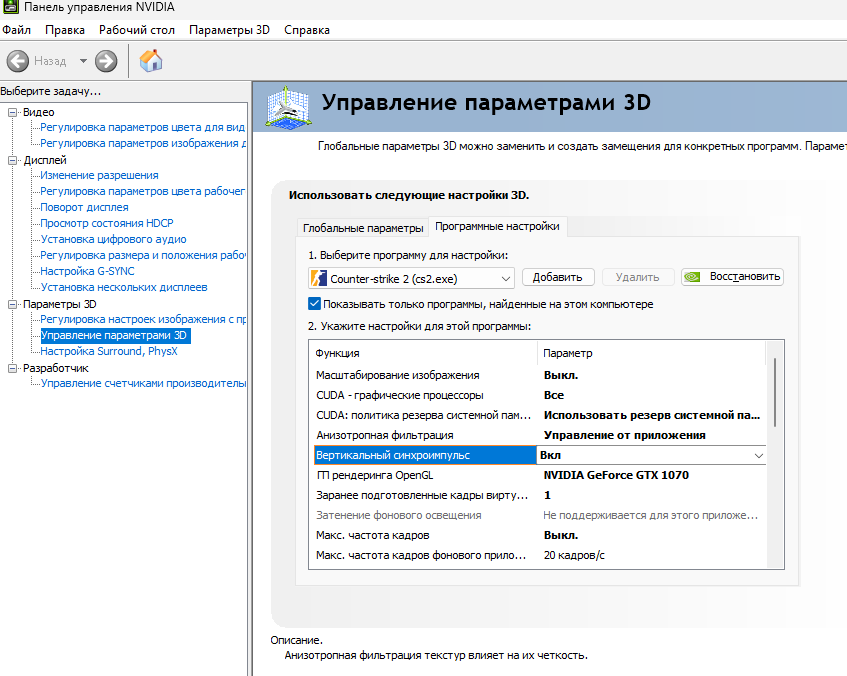This screenshot has height=676, width=847.
Task: Open Настройка Surround, PhysX
Action: click(109, 351)
